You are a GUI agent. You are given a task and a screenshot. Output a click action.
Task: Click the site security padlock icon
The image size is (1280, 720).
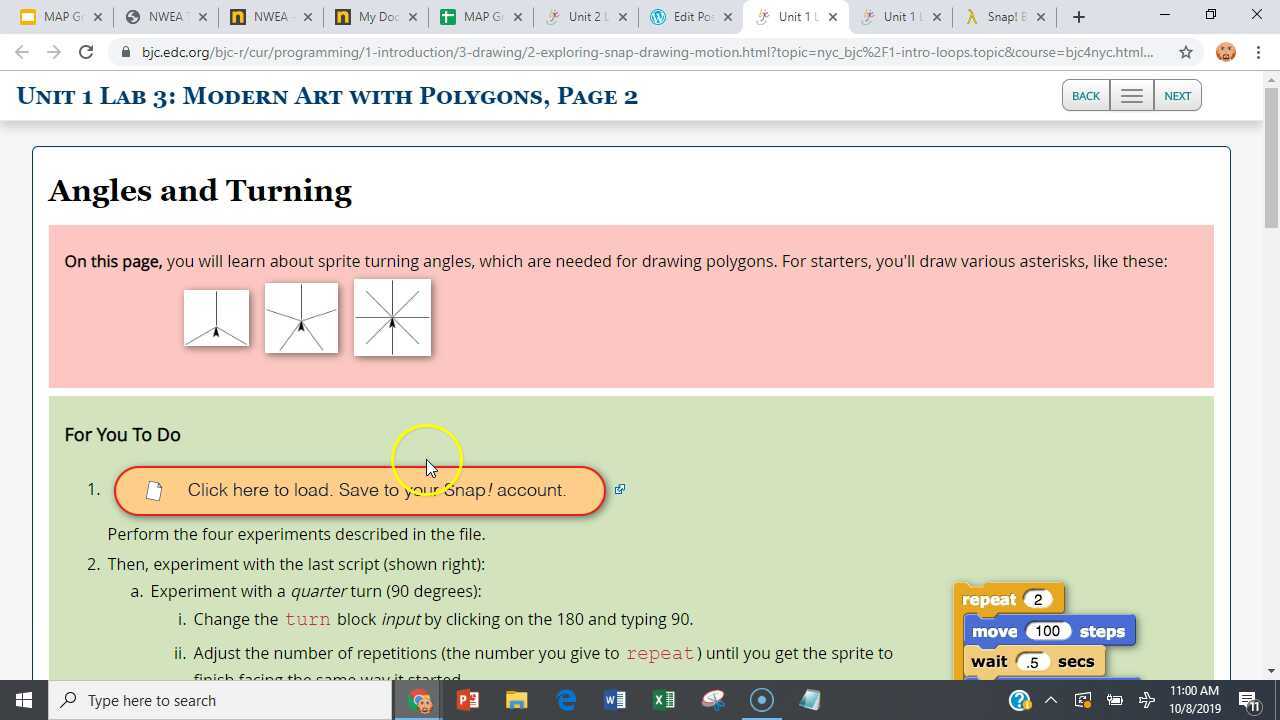127,52
